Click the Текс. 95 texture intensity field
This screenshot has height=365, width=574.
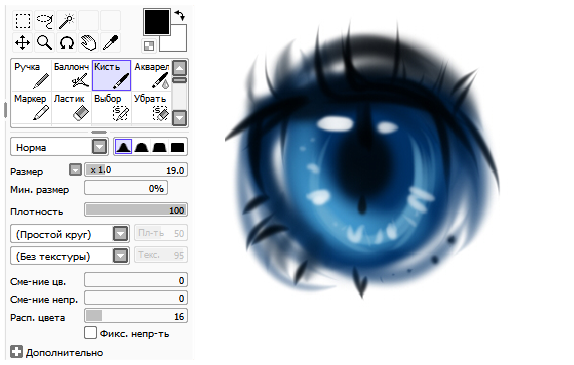[161, 255]
